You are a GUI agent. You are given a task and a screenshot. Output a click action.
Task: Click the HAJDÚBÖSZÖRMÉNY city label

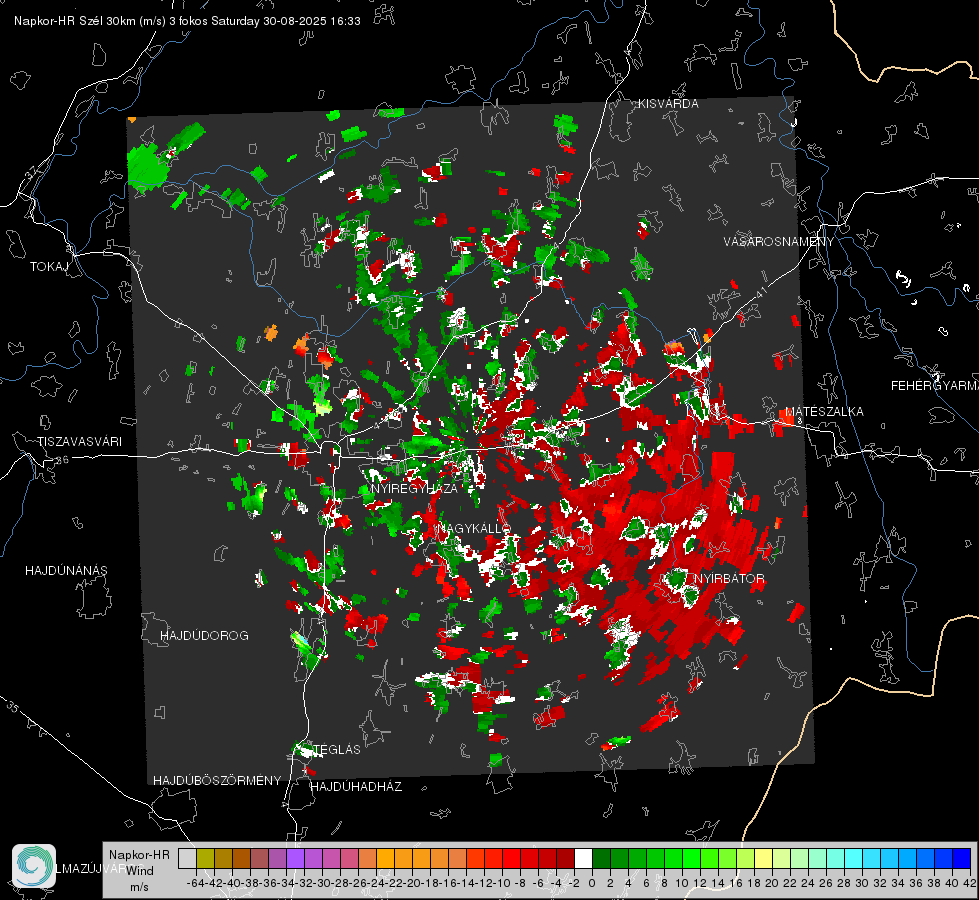click(x=217, y=781)
